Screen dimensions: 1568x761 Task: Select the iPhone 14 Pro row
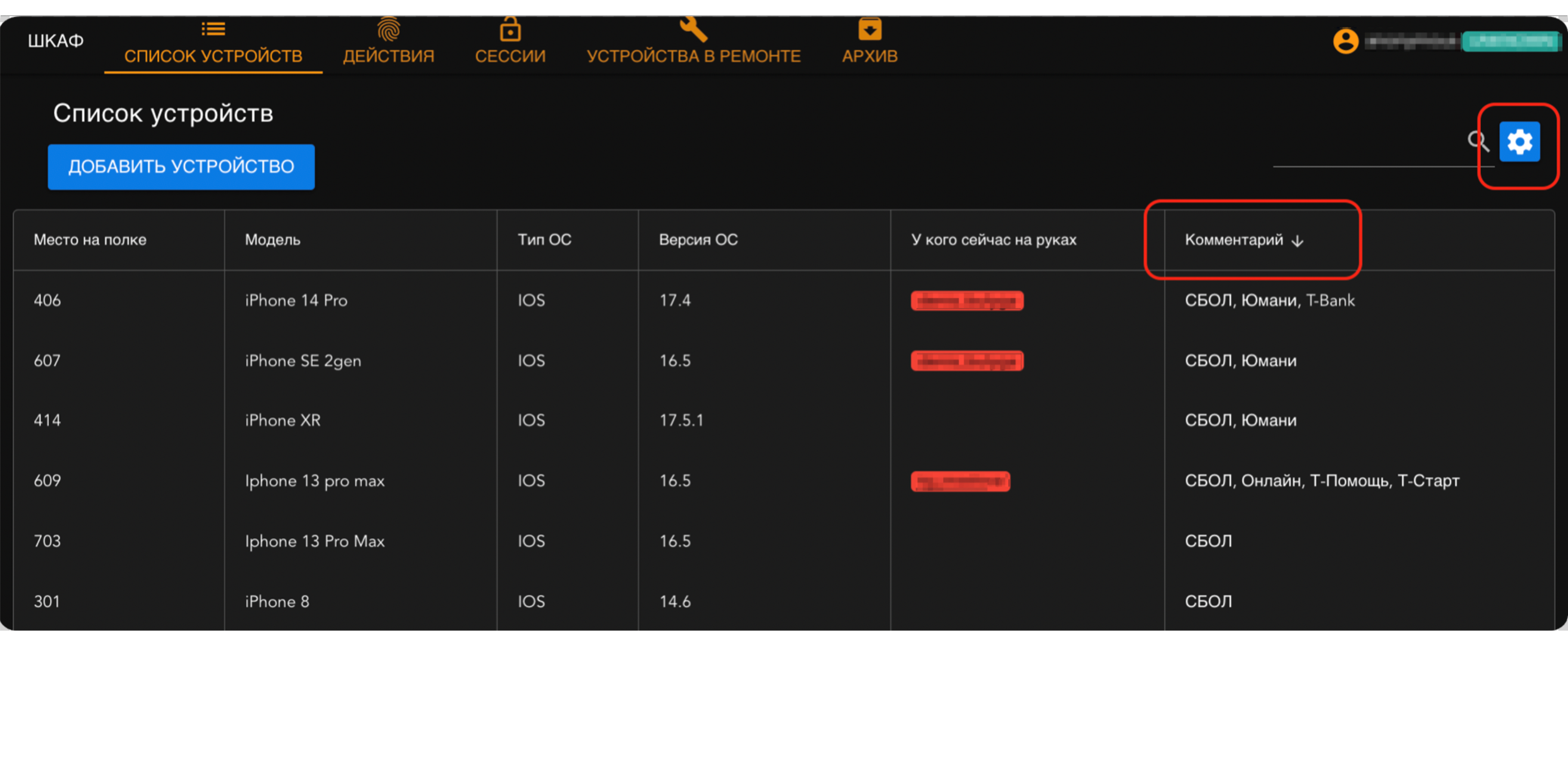[296, 300]
